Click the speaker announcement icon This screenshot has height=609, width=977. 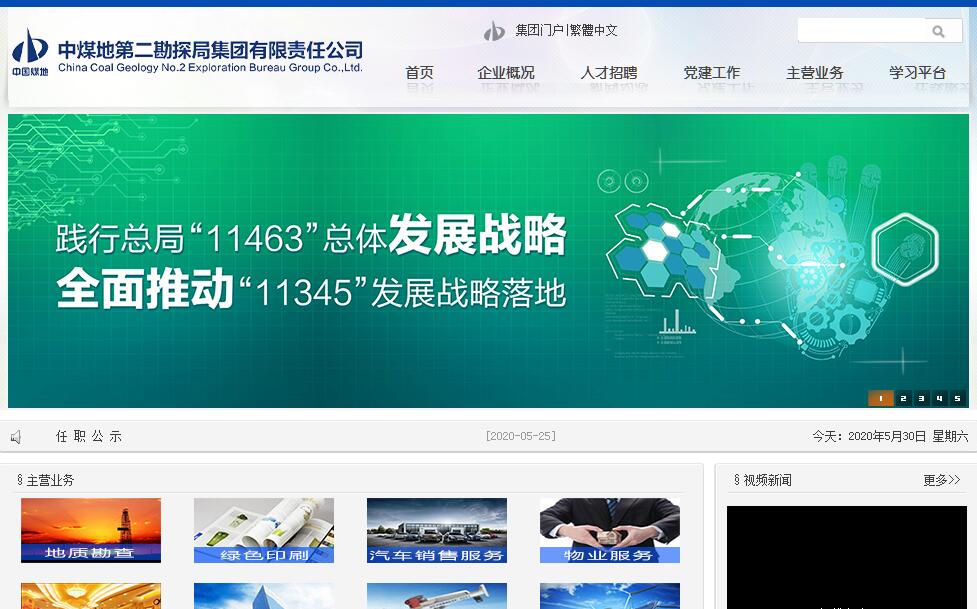click(x=16, y=437)
